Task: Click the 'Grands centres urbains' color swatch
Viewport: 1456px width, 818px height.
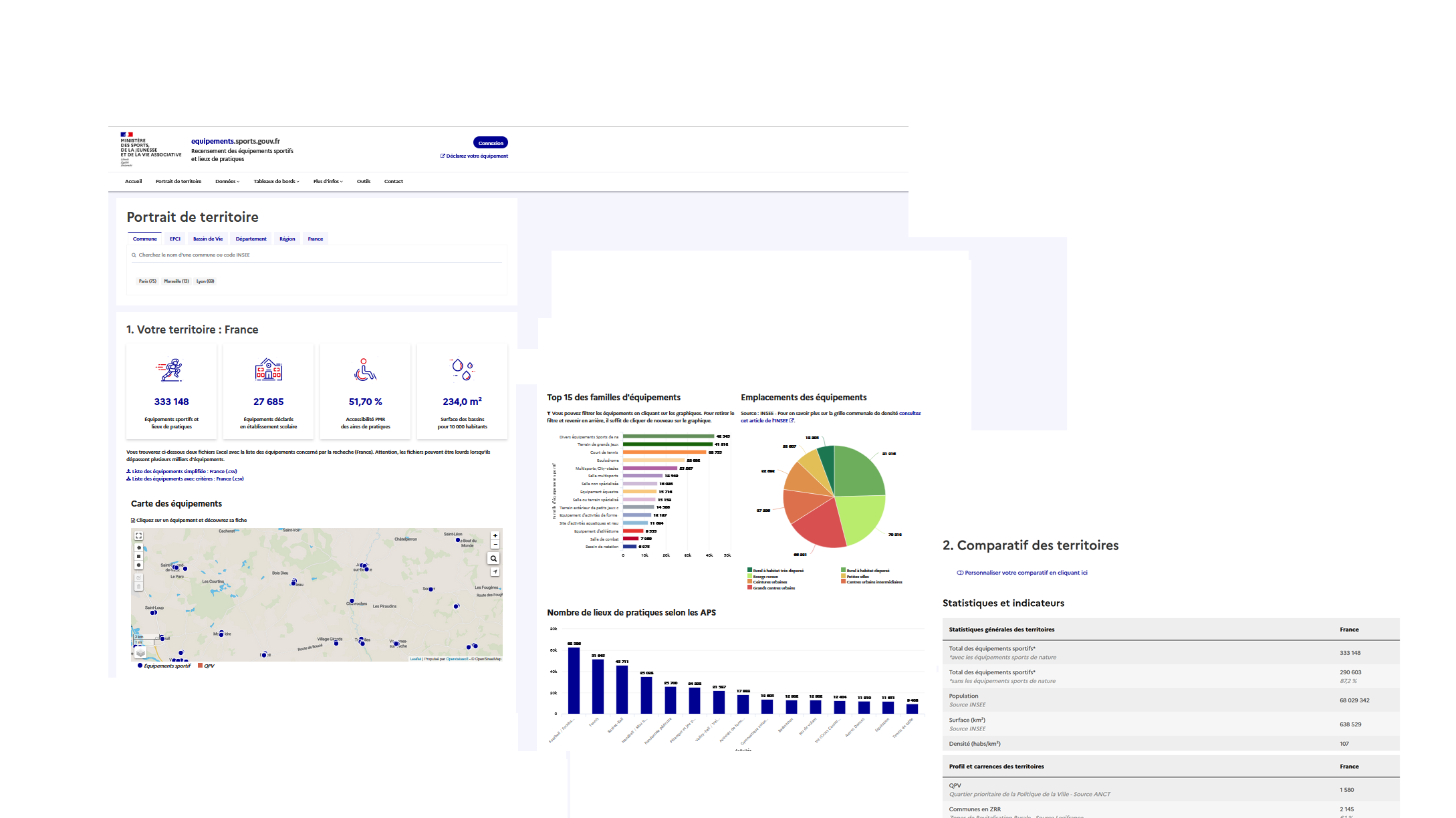Action: click(749, 587)
